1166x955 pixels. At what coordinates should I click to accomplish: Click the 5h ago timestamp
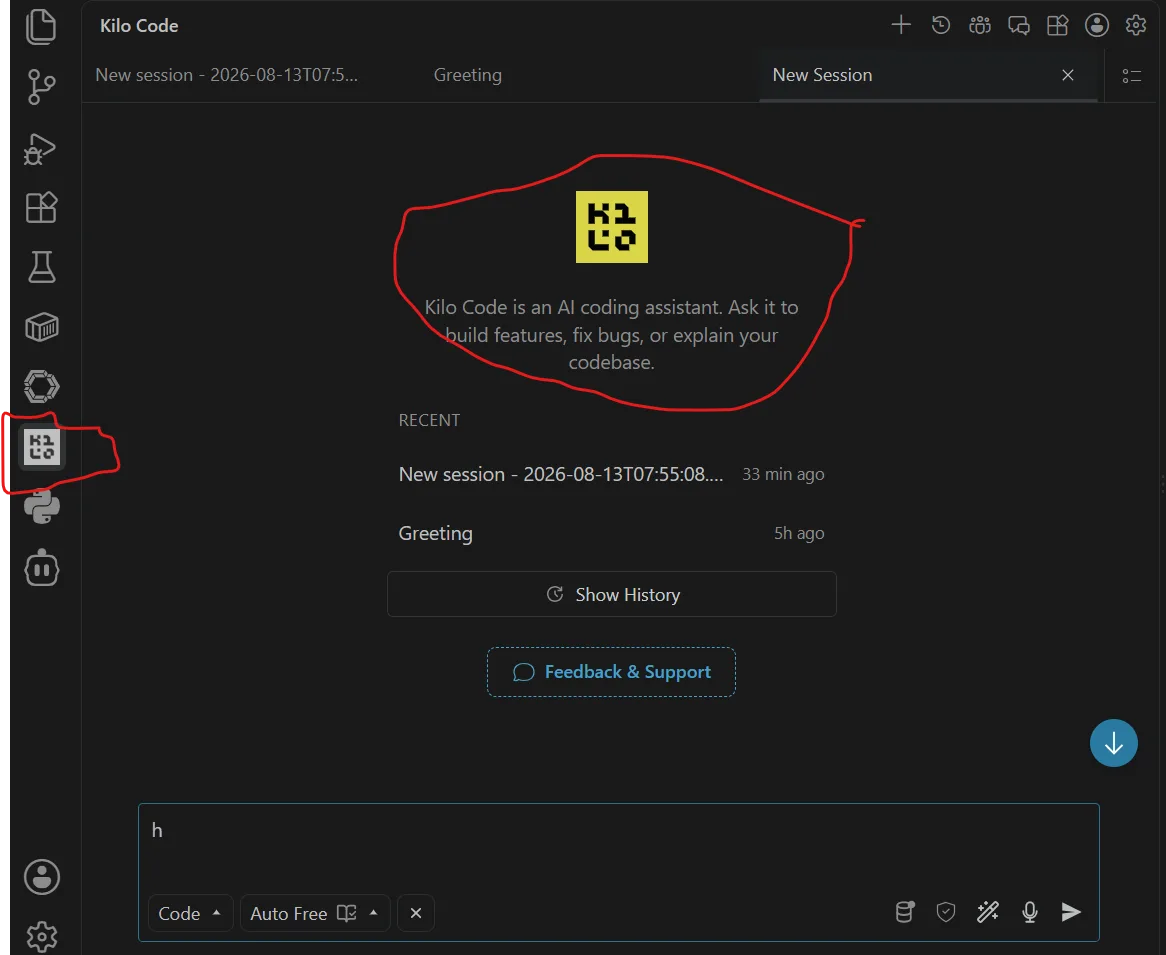[x=799, y=533]
